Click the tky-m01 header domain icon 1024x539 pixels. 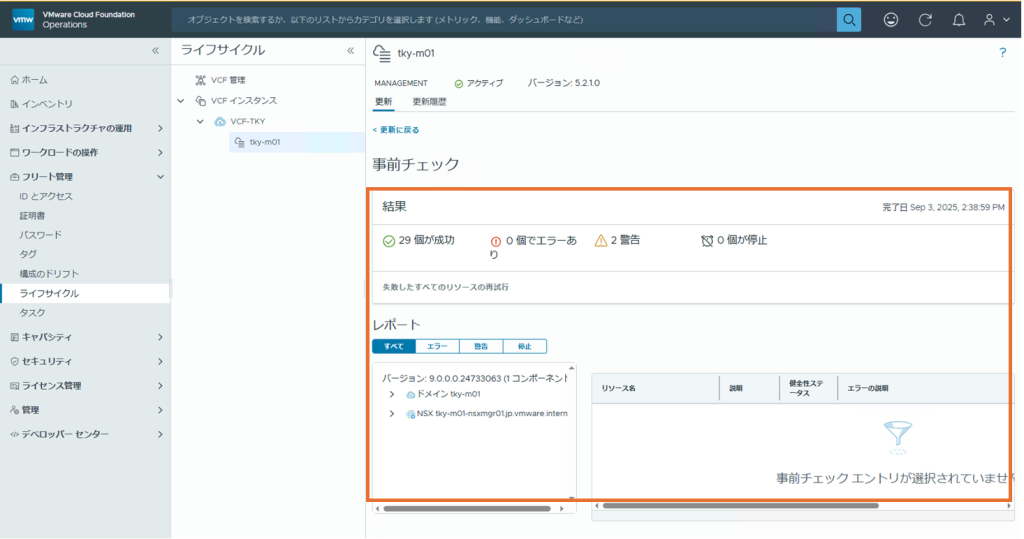382,54
